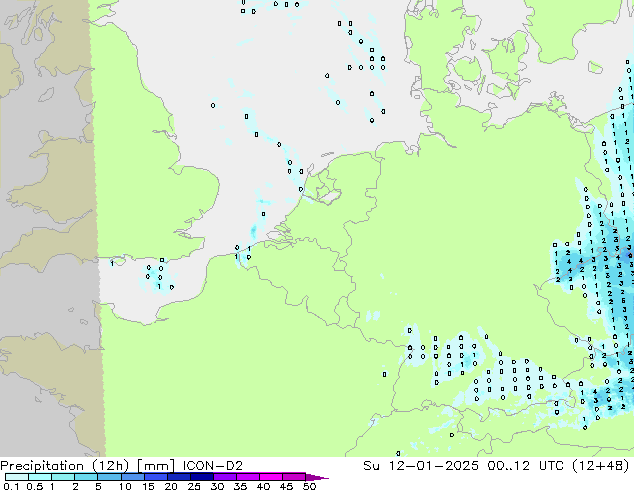Screen dimensions: 634x490
Task: Click the '[mm]' unit label
Action: point(156,466)
